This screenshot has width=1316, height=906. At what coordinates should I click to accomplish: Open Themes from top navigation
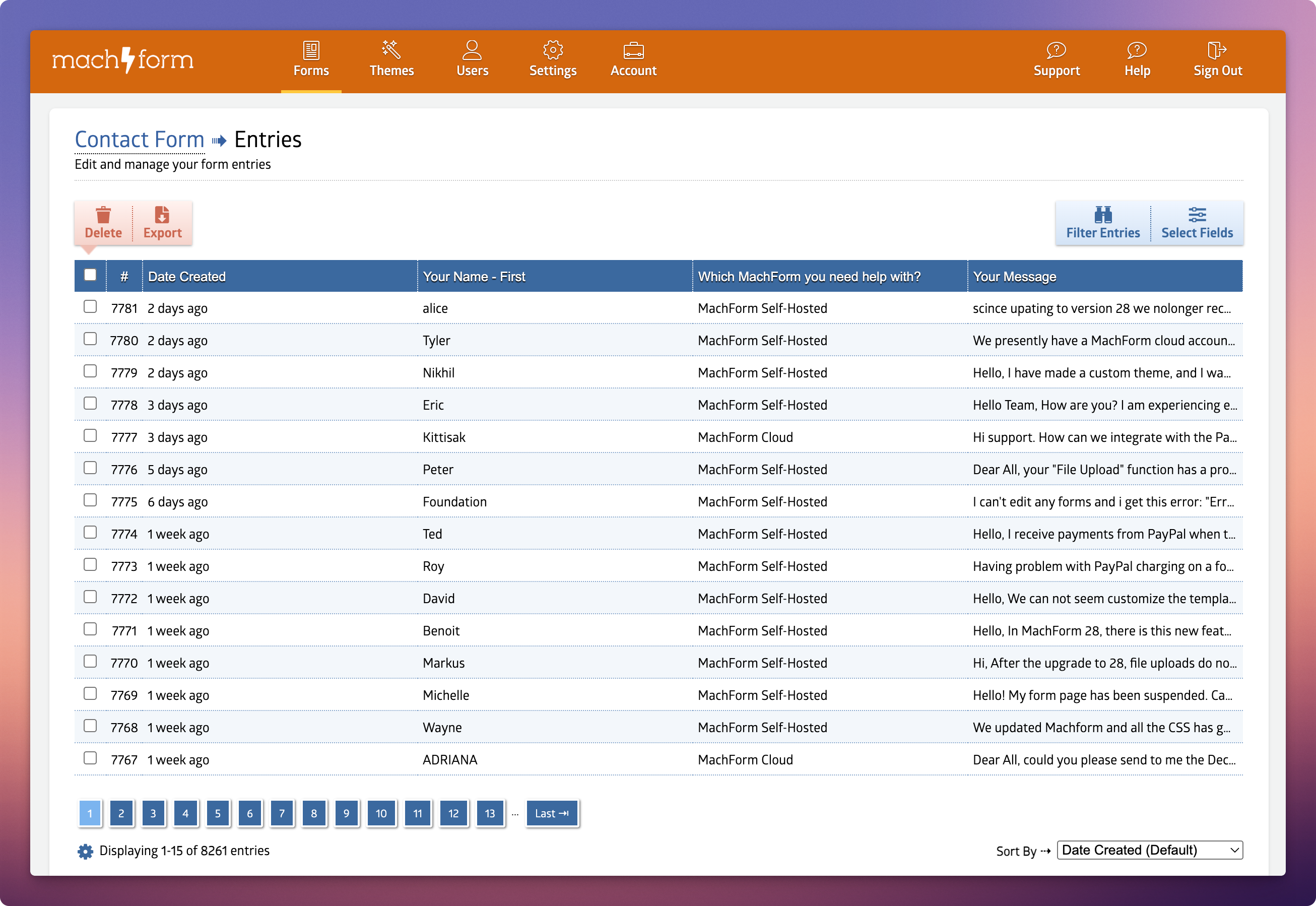[x=391, y=59]
